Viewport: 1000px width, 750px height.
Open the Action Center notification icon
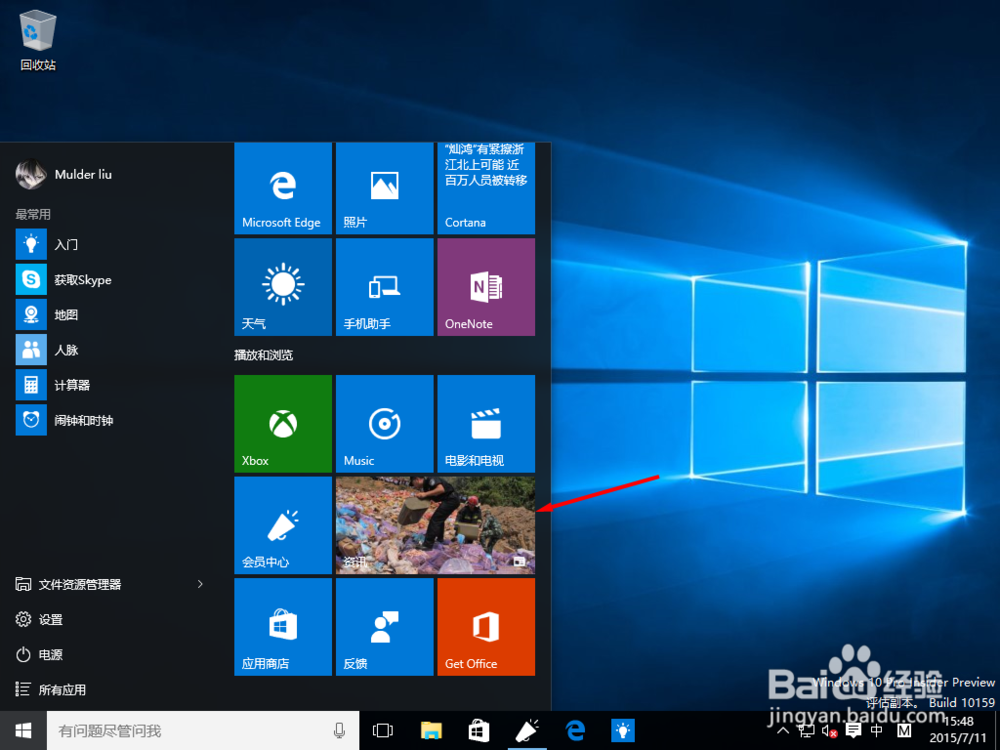853,731
